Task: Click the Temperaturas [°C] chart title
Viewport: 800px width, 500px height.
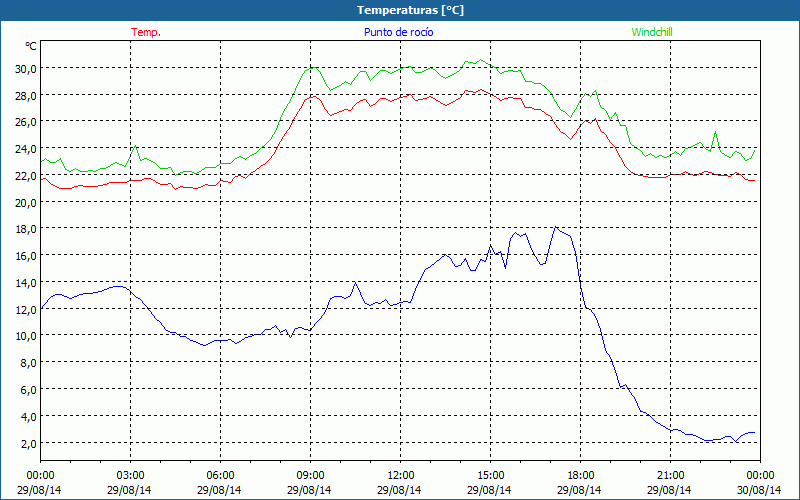Action: pos(411,10)
